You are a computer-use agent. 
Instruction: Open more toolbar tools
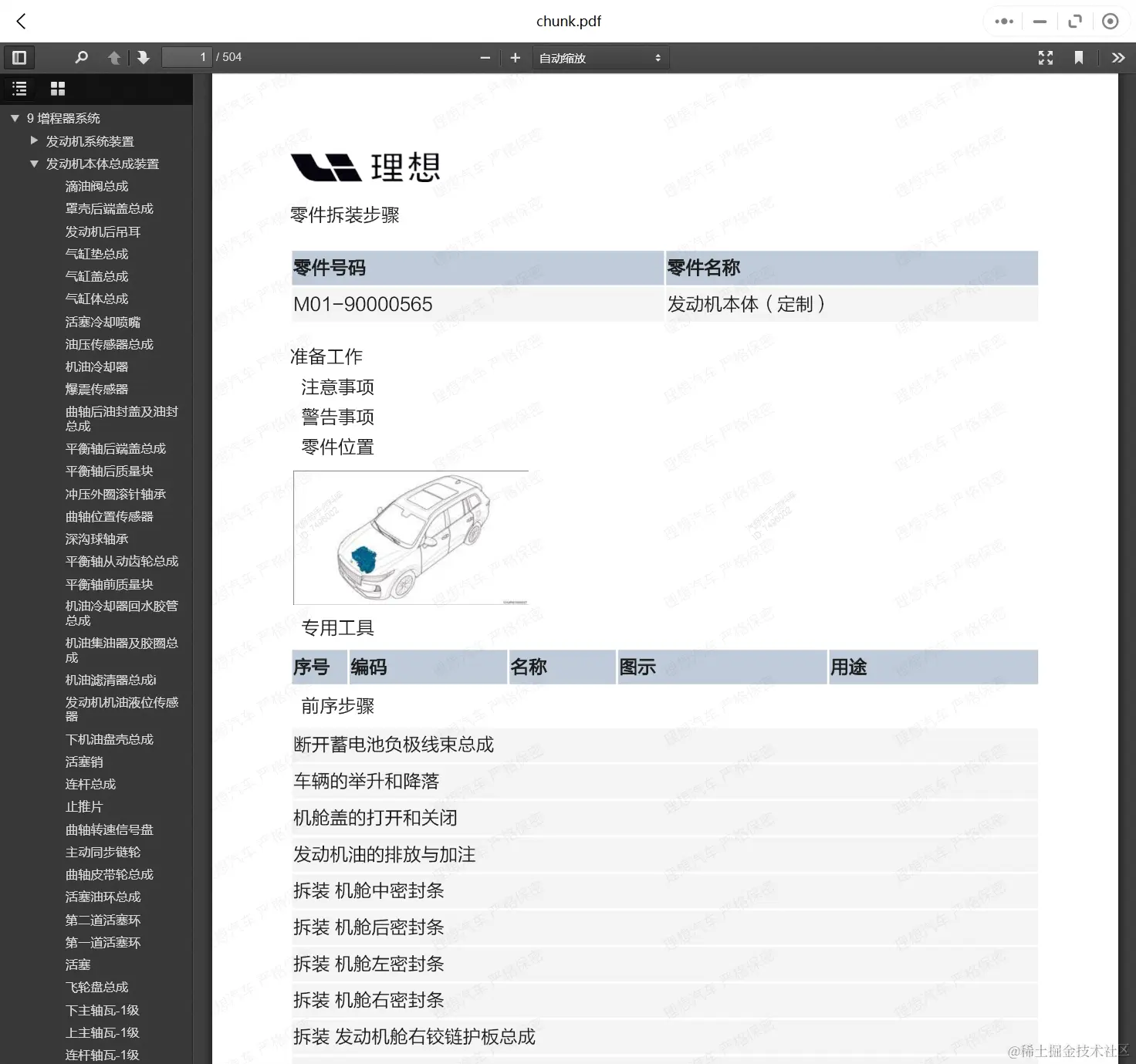[1118, 57]
